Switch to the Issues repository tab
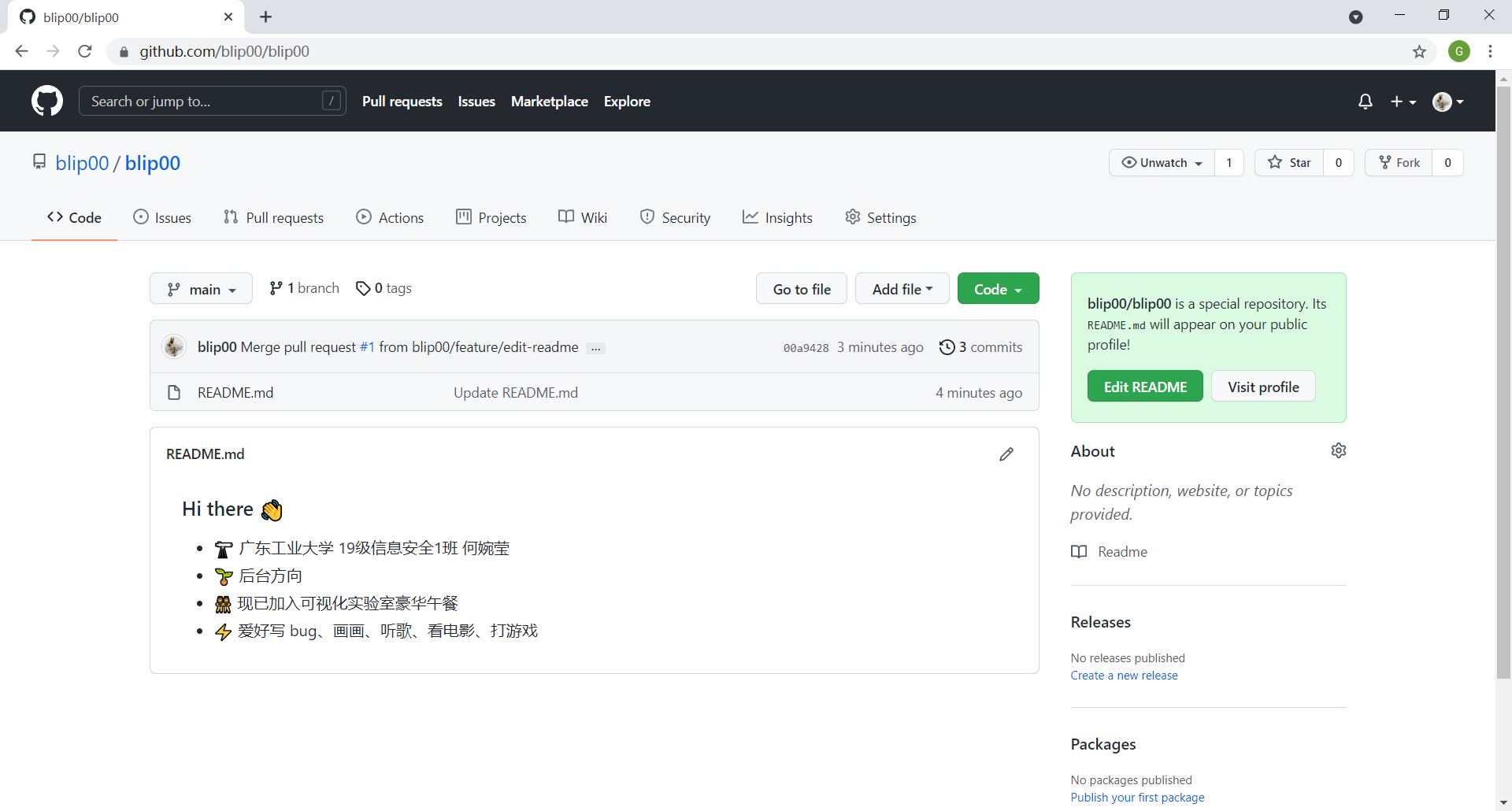Image resolution: width=1512 pixels, height=811 pixels. tap(162, 218)
